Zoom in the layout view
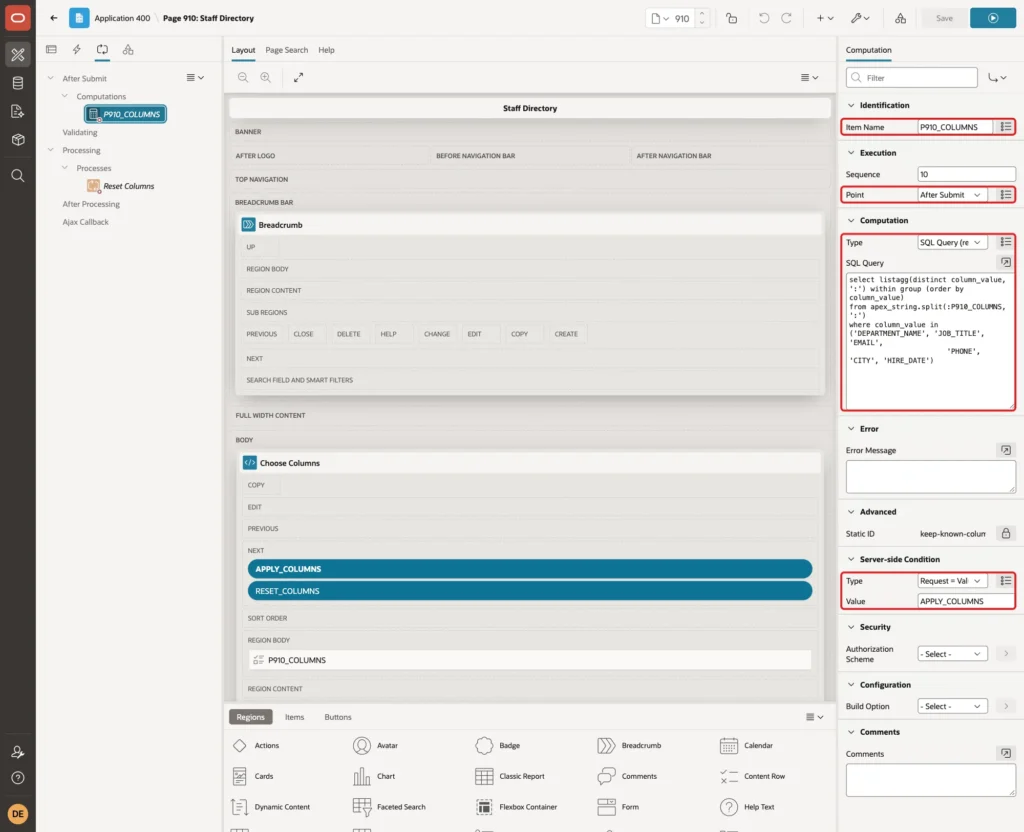Screen dimensions: 1024x832 coord(266,77)
